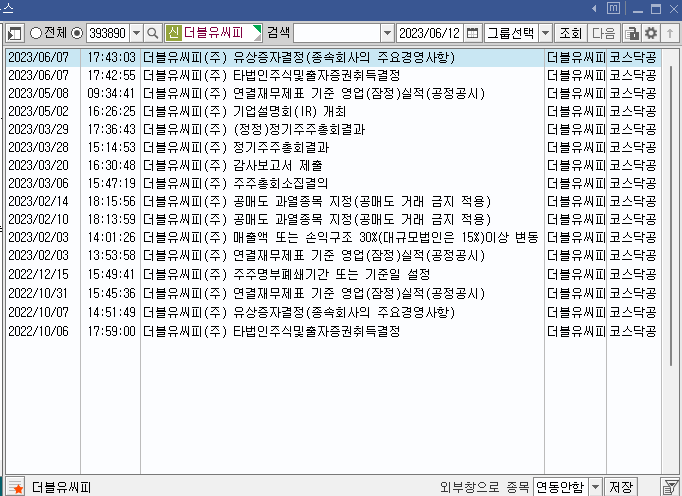This screenshot has height=496, width=682.
Task: Click the favorite star list icon at bottom
Action: tap(16, 487)
